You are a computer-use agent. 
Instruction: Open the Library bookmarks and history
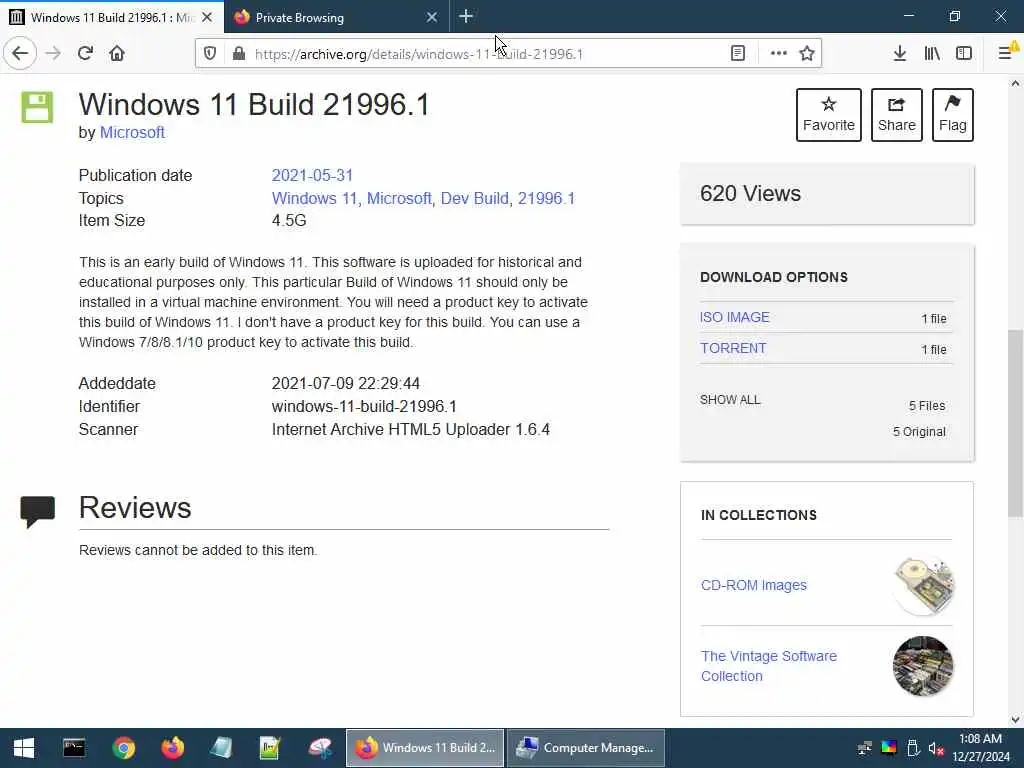coord(932,54)
